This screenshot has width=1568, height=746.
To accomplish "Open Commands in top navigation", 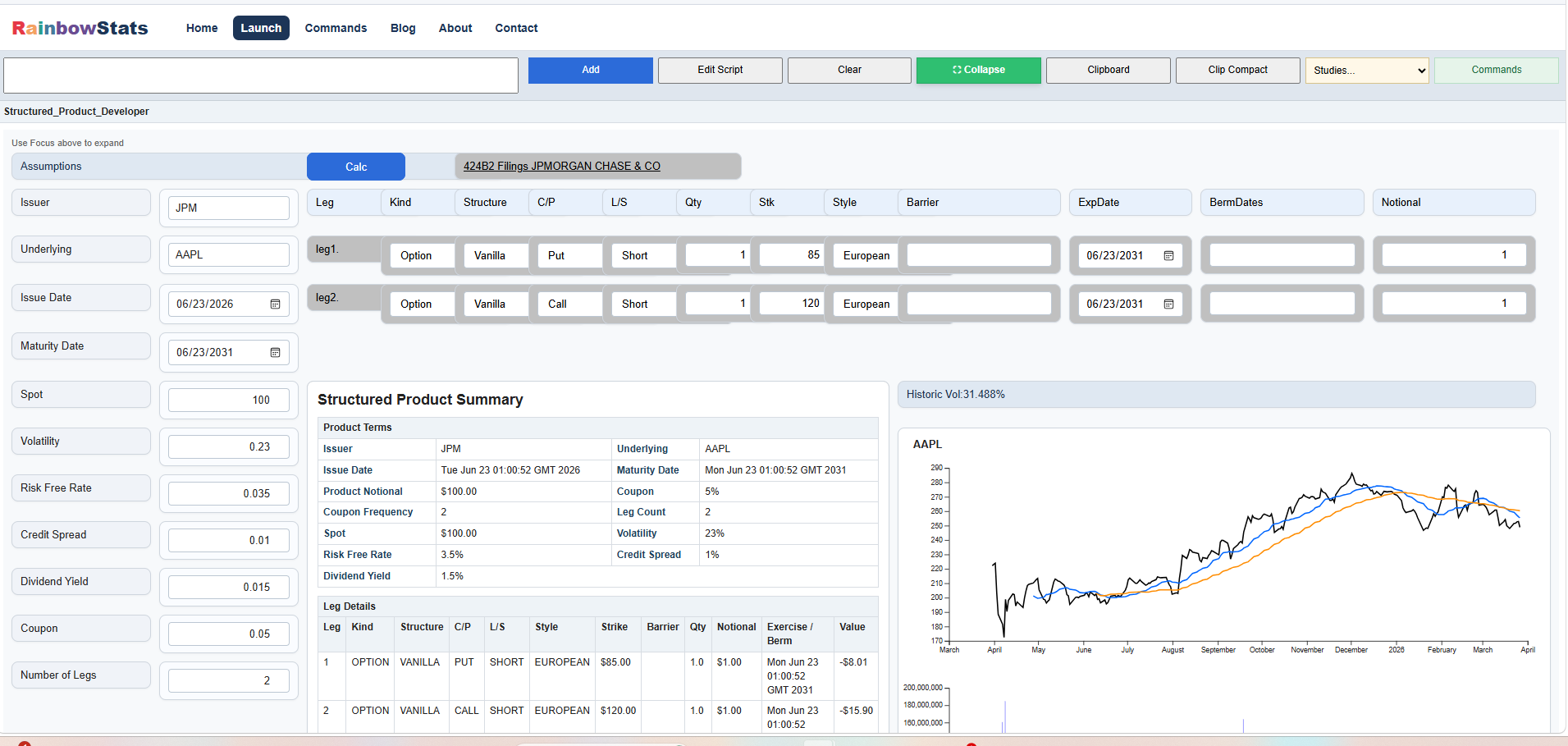I will coord(336,28).
